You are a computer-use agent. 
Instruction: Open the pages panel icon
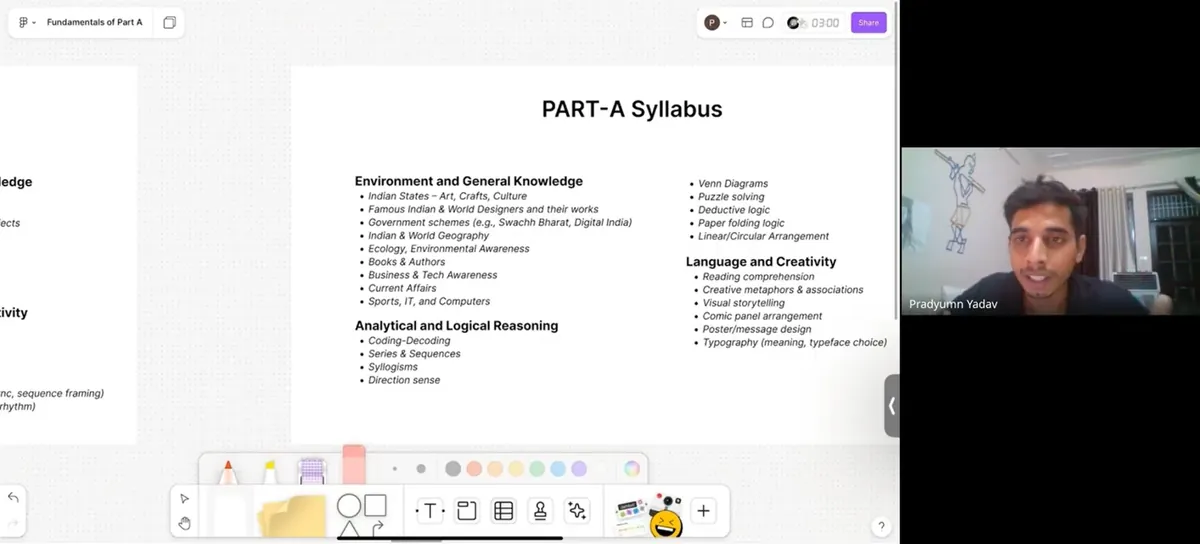169,22
